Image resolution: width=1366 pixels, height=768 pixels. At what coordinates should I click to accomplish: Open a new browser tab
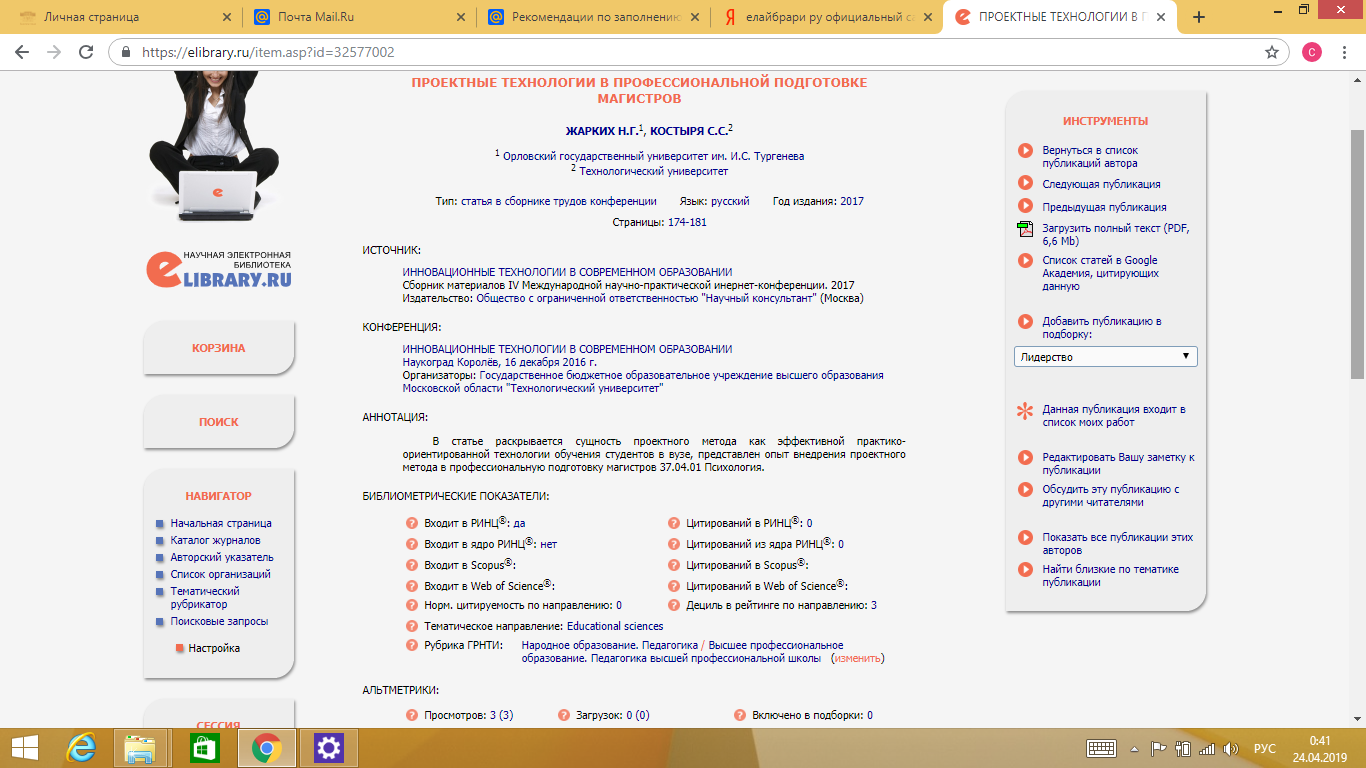[1199, 17]
